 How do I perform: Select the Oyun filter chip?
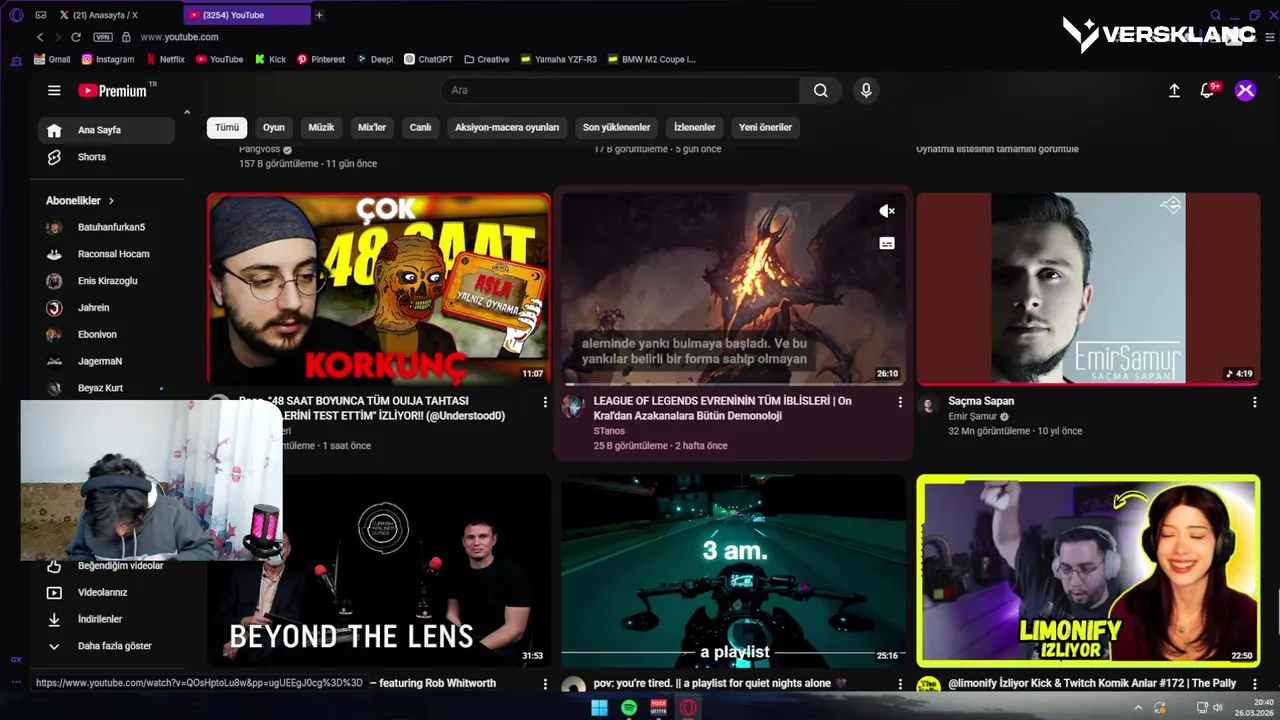tap(274, 127)
